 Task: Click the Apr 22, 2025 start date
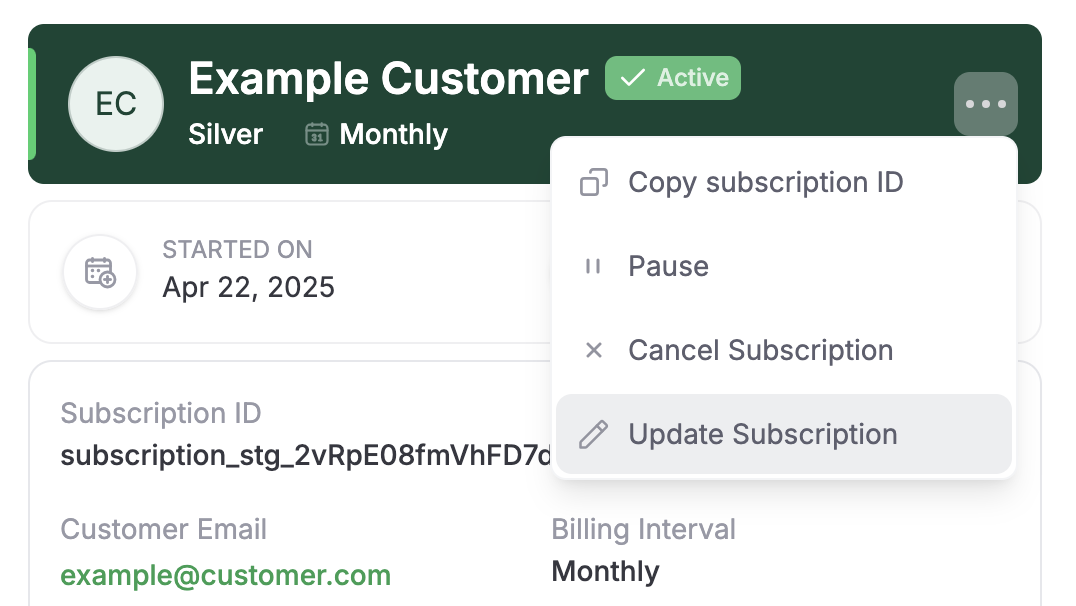(x=248, y=288)
